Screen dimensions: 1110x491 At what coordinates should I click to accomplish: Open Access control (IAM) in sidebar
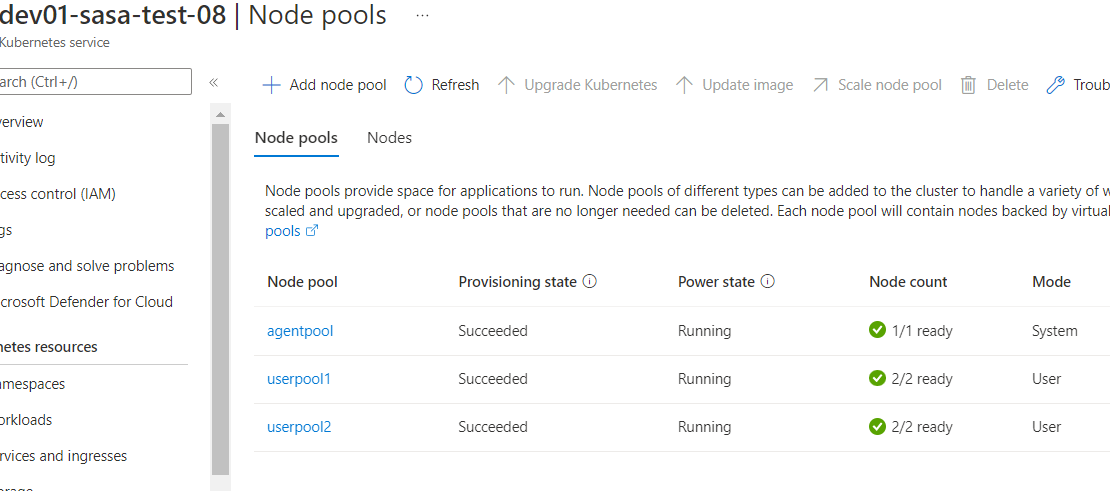pos(57,194)
